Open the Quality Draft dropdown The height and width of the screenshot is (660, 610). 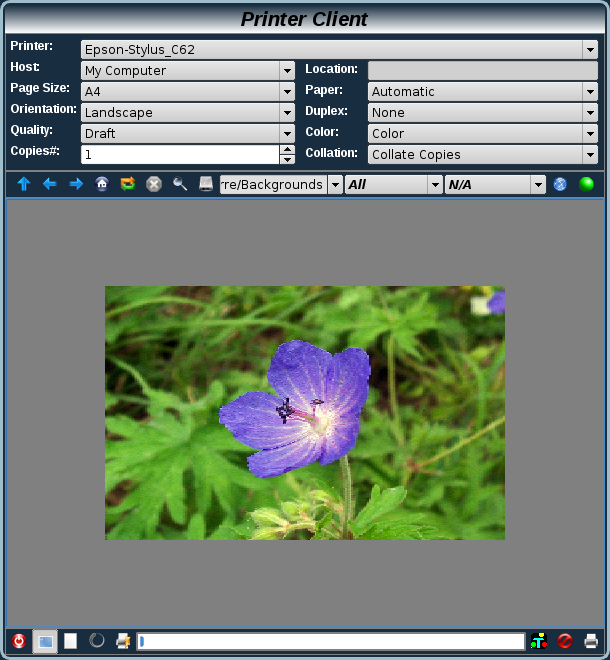287,134
